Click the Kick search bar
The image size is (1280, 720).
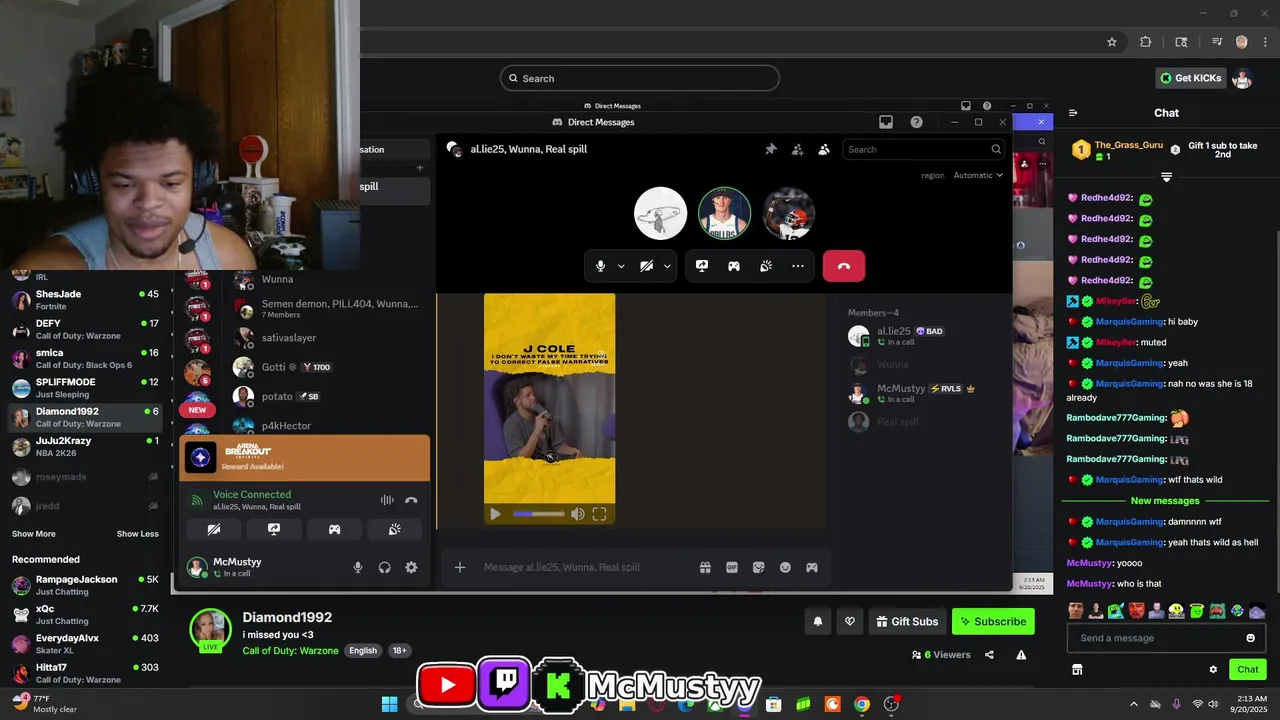(x=640, y=78)
